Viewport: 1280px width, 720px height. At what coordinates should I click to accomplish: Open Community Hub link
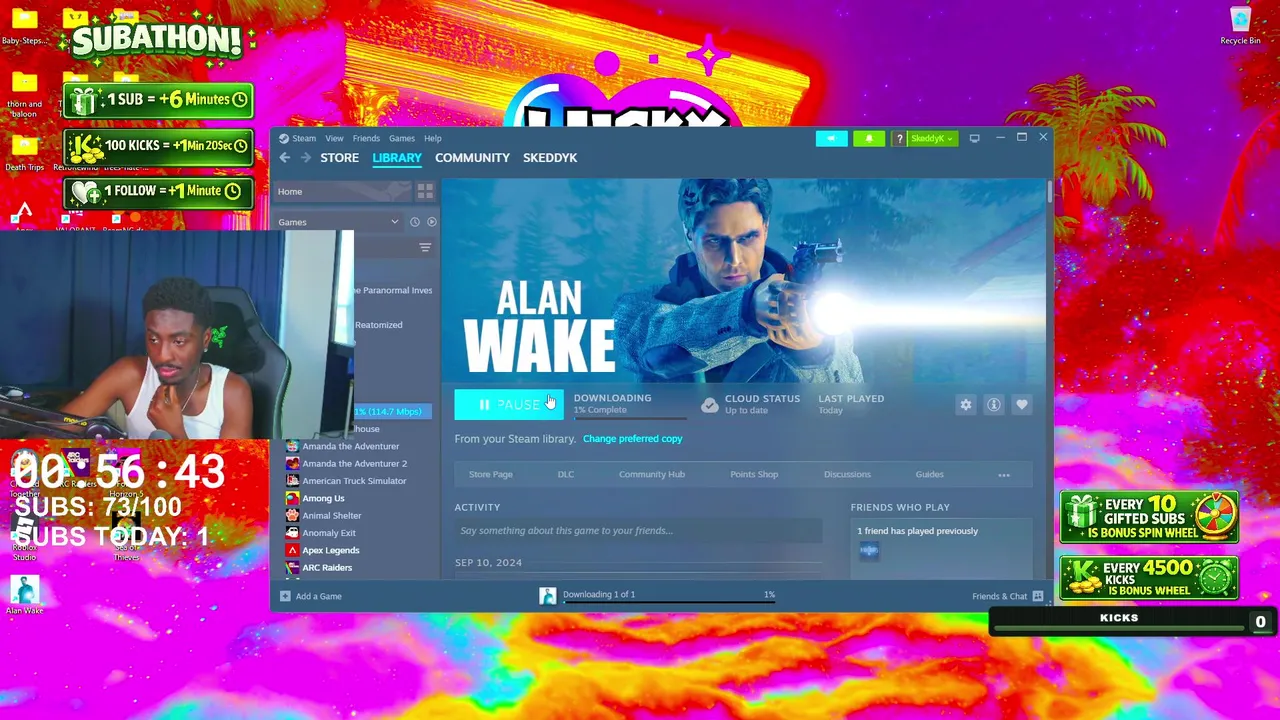pos(652,475)
